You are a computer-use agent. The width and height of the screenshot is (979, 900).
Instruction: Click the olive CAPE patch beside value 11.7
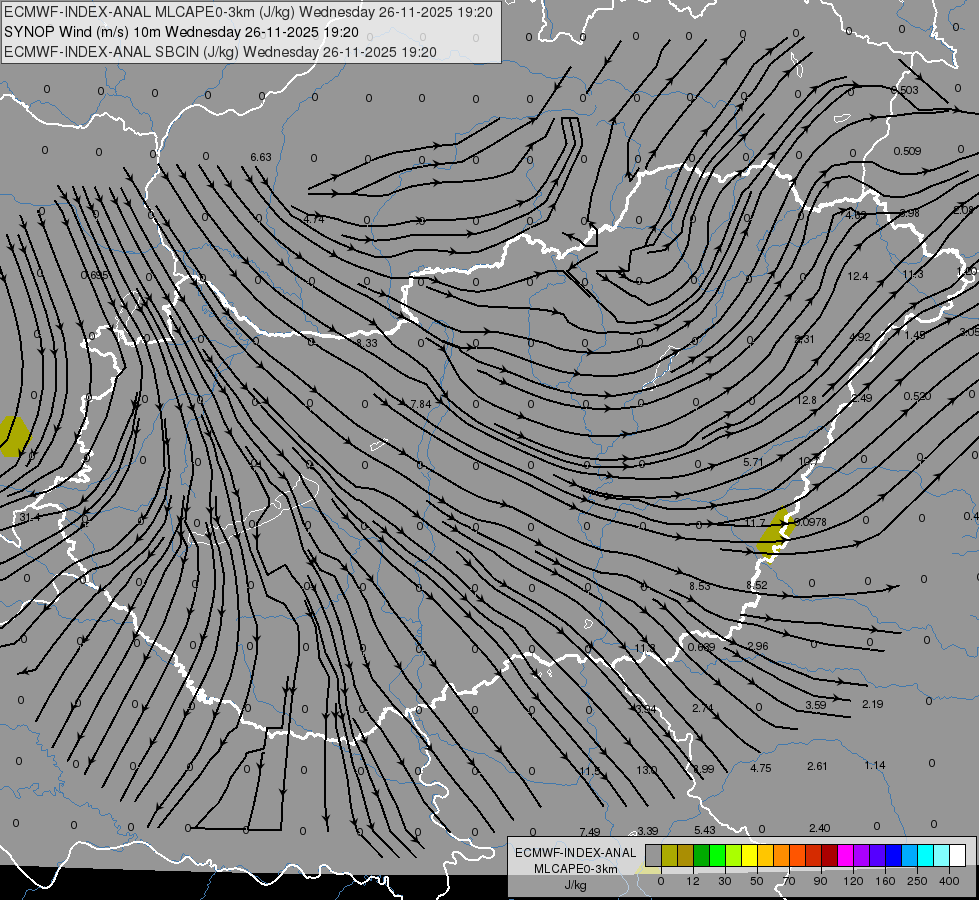[775, 534]
